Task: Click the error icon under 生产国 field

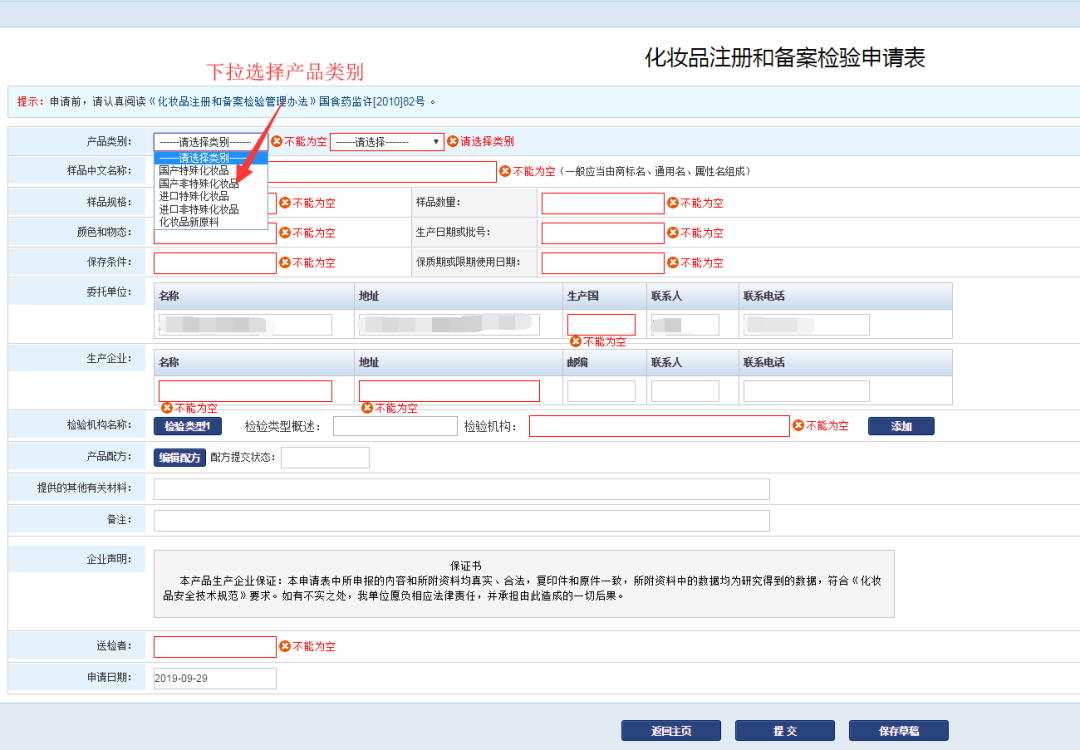Action: point(575,342)
